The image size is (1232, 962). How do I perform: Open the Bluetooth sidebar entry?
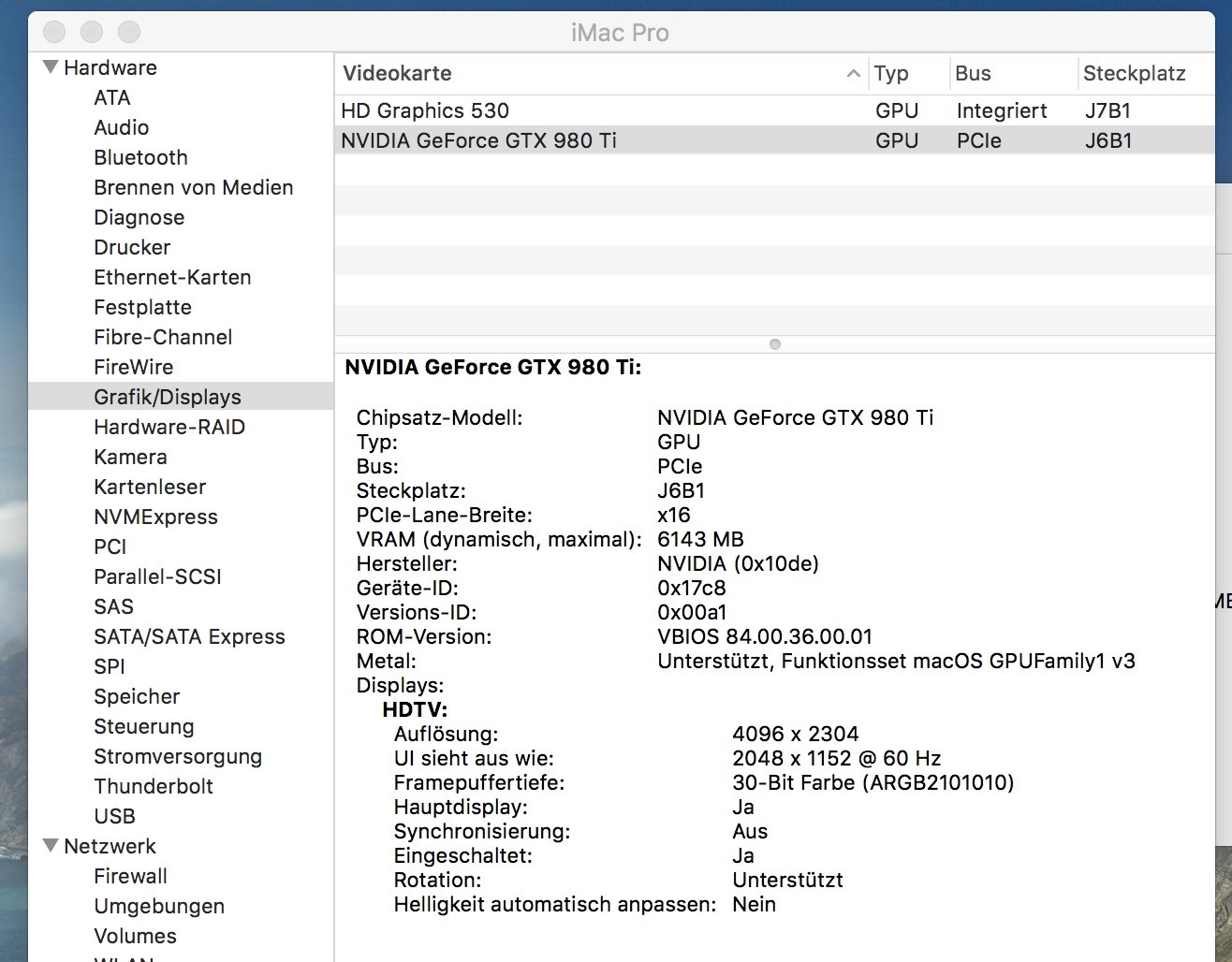(140, 157)
